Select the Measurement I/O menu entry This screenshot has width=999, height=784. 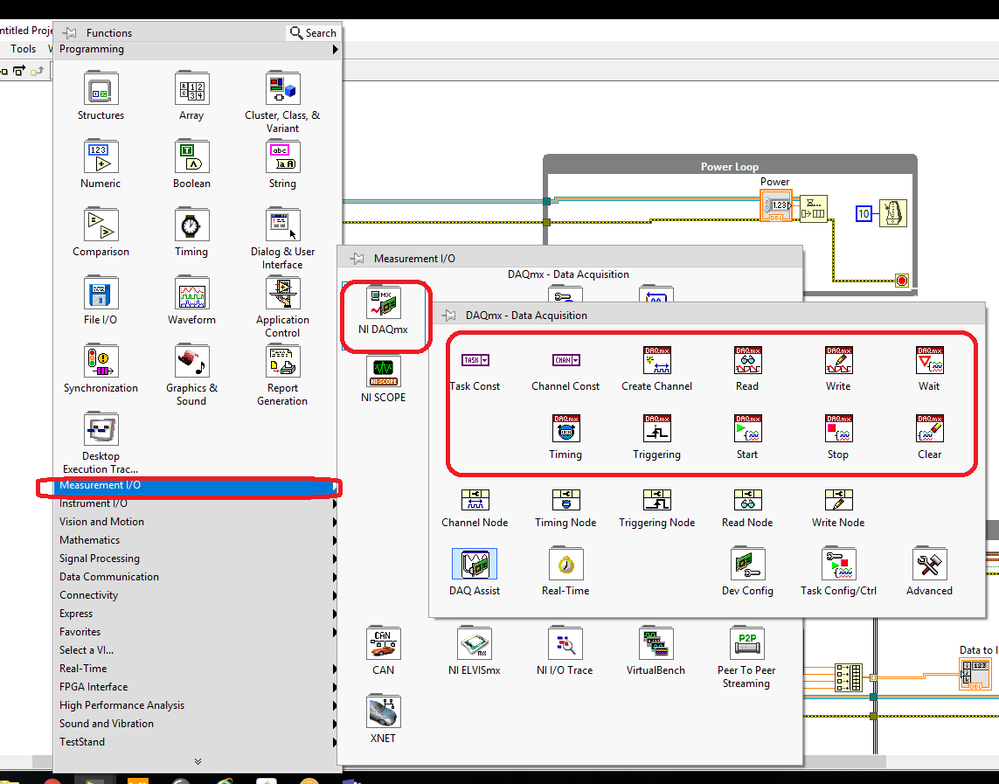[x=198, y=485]
